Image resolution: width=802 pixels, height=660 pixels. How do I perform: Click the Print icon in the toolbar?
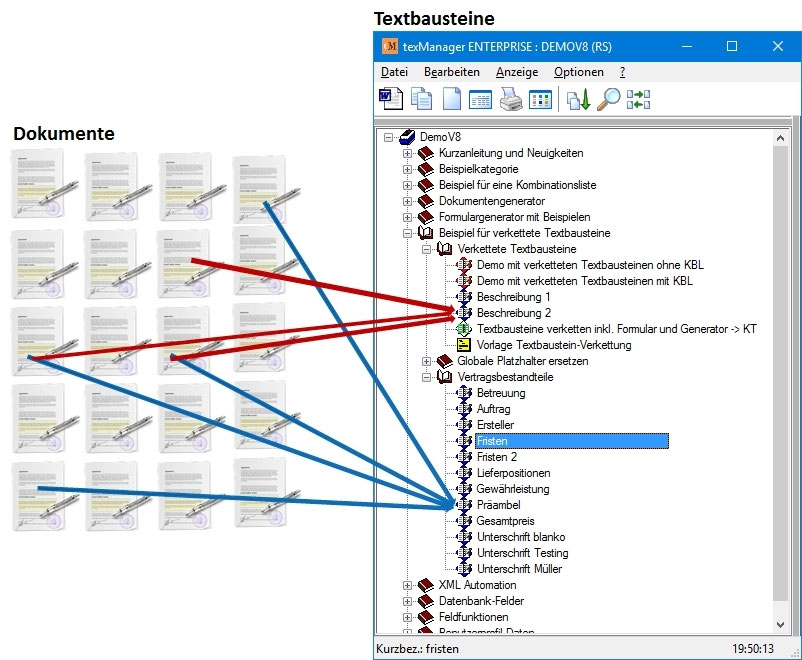click(508, 98)
